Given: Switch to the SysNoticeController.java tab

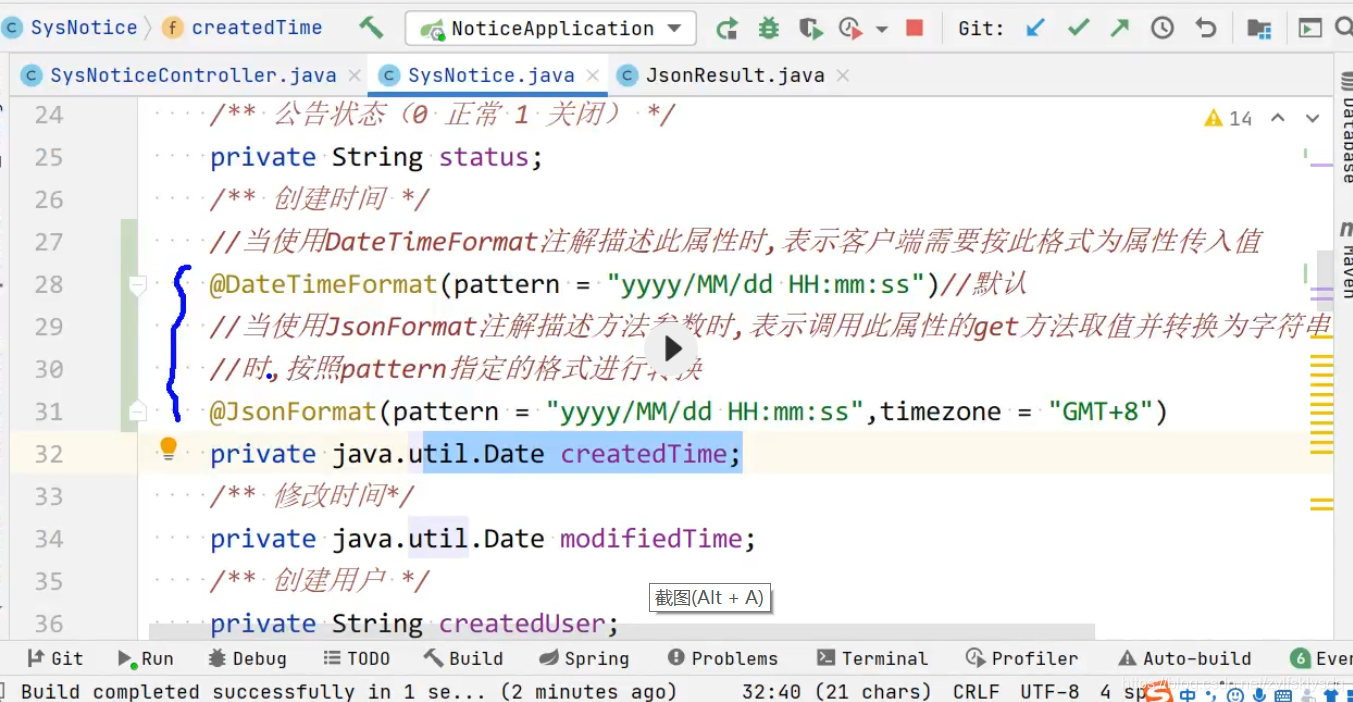Looking at the screenshot, I should [192, 75].
